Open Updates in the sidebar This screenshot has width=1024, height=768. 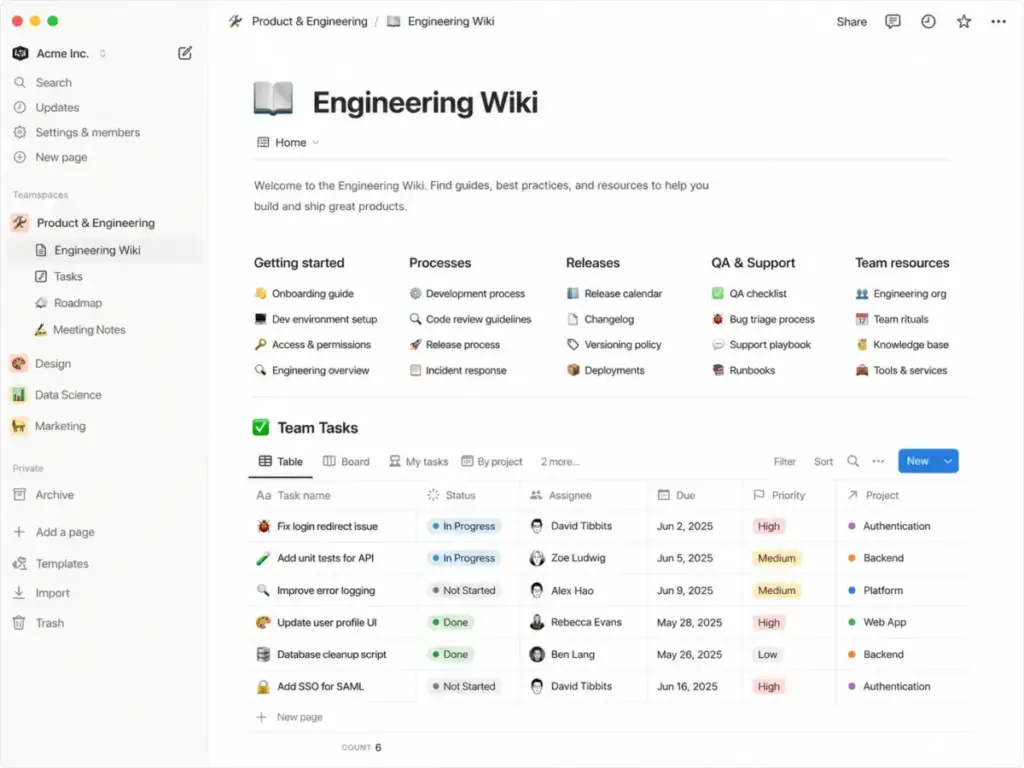57,107
